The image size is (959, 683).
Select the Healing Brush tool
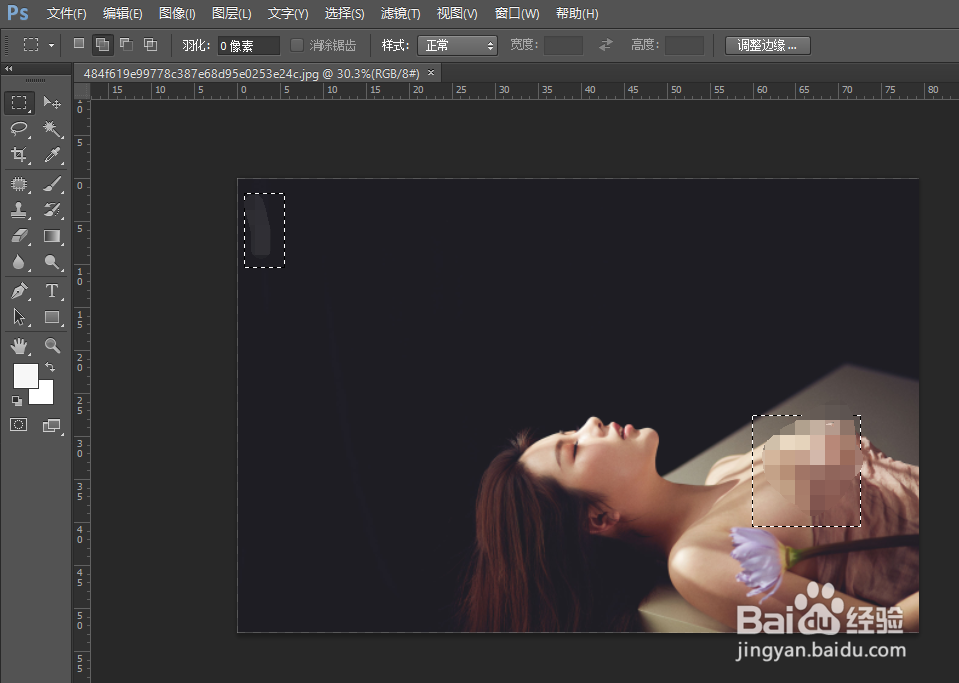click(19, 183)
